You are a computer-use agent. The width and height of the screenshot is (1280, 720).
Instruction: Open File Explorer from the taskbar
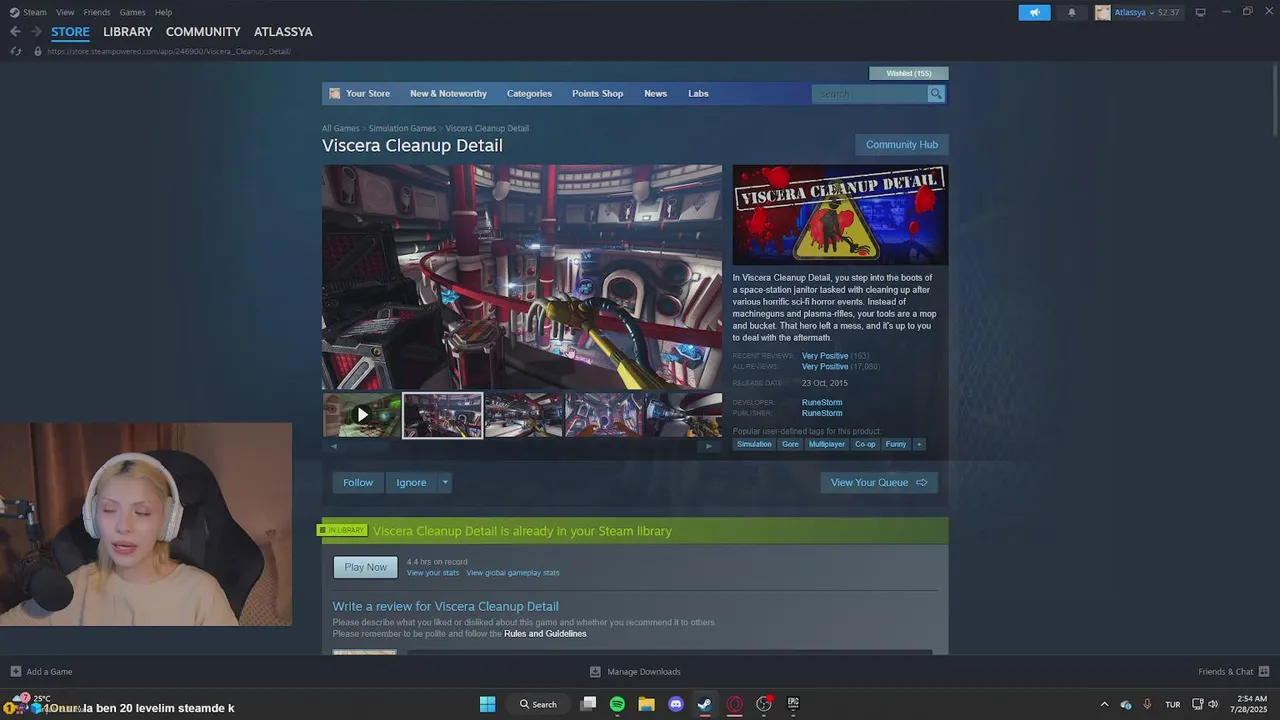click(x=646, y=704)
